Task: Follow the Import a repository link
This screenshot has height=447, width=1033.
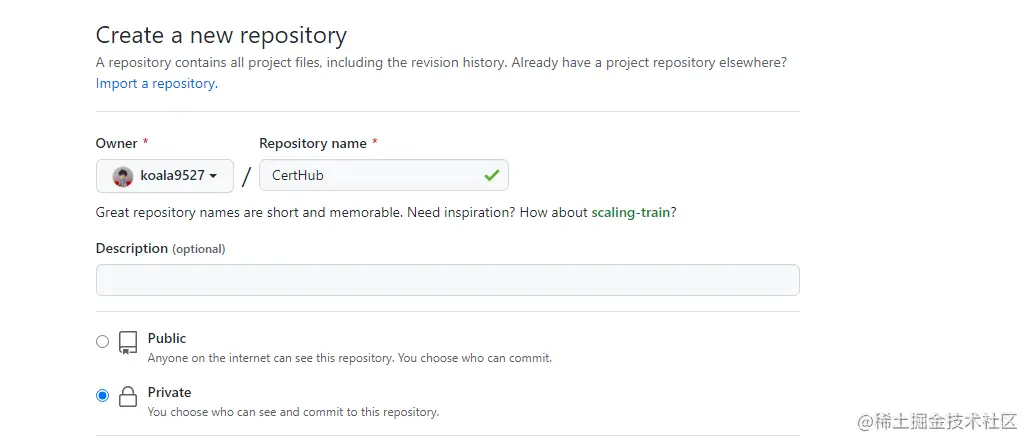Action: pos(156,84)
